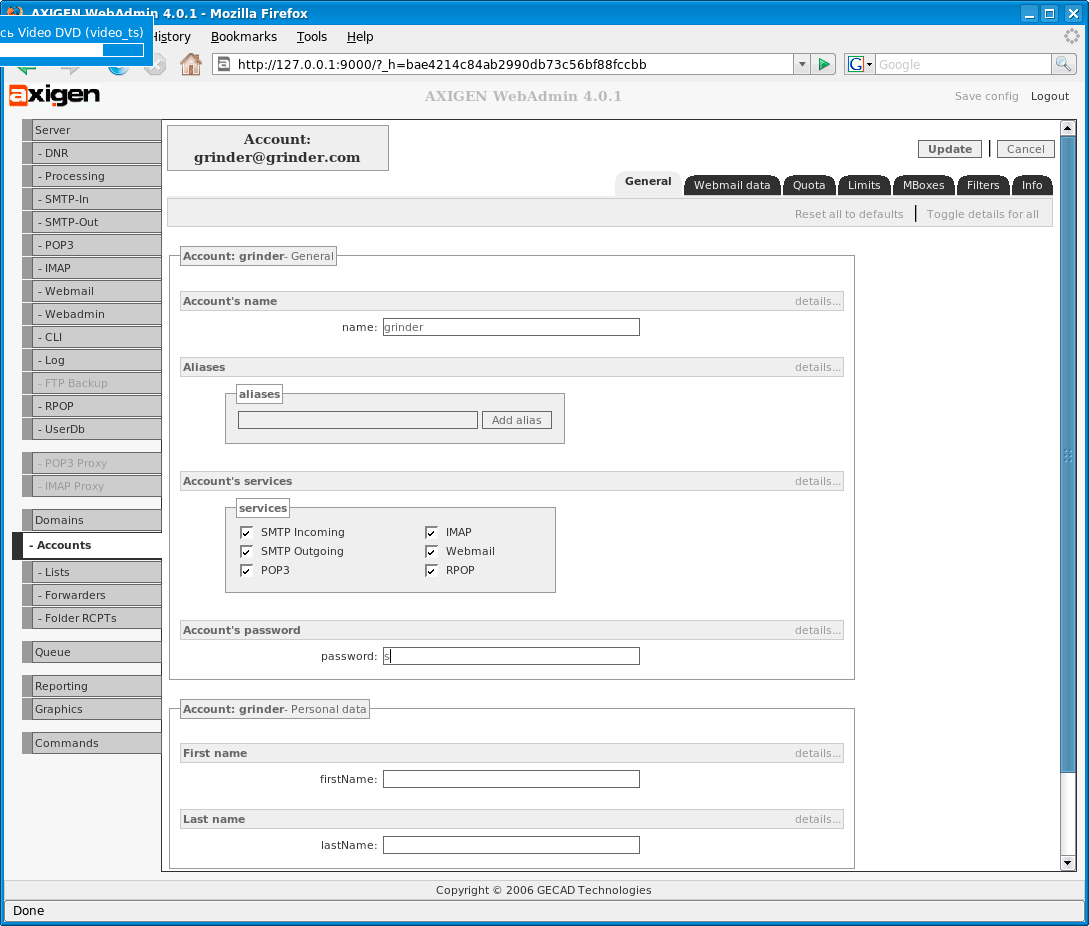
Task: Switch to the Webmail data tab
Action: [x=732, y=185]
